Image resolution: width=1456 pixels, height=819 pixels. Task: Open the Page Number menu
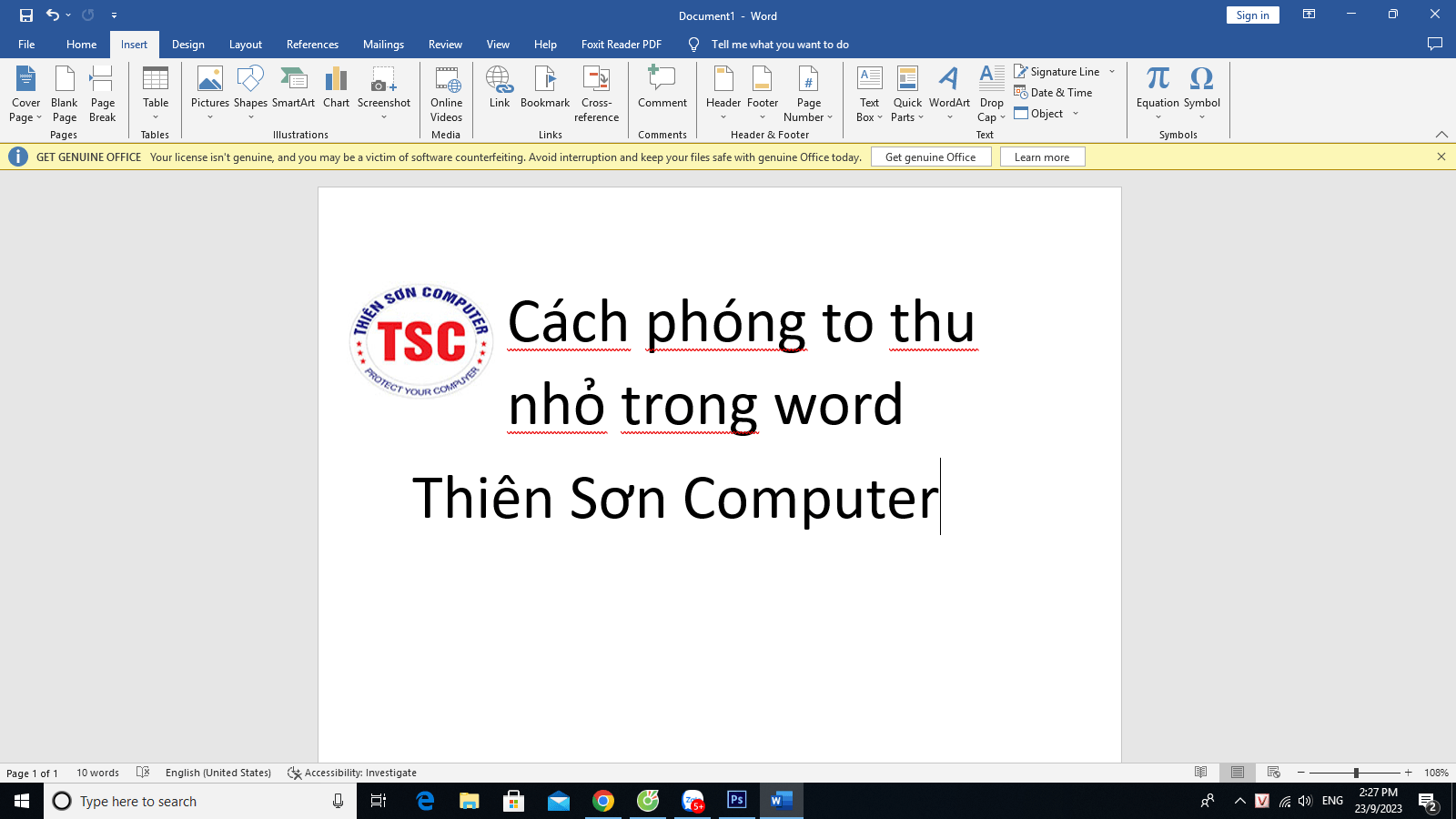[808, 94]
